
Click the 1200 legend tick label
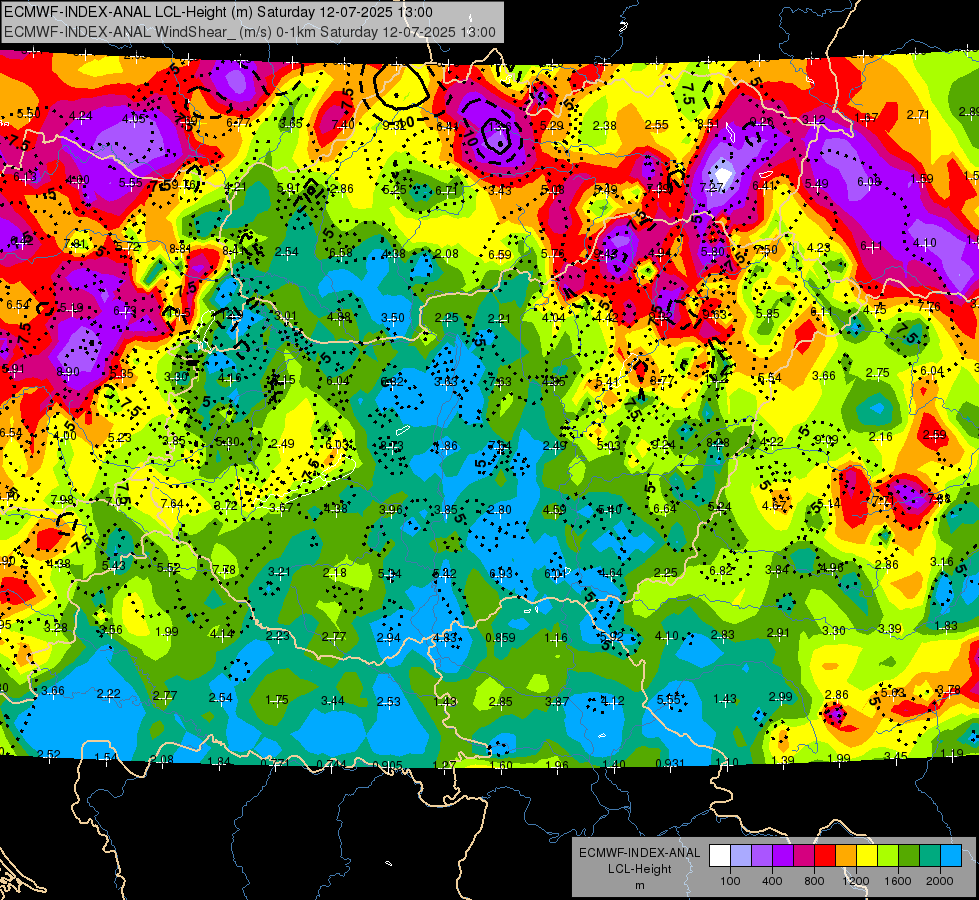click(x=856, y=881)
